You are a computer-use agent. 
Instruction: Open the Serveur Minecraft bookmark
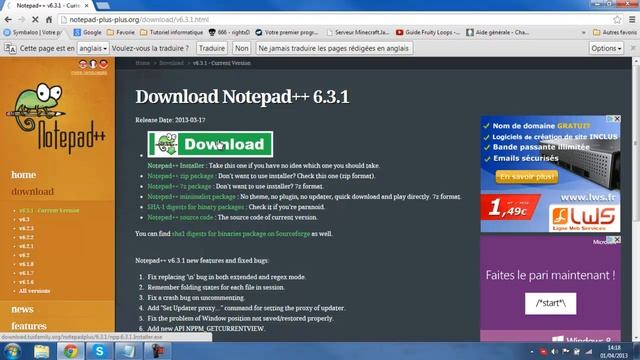358,32
